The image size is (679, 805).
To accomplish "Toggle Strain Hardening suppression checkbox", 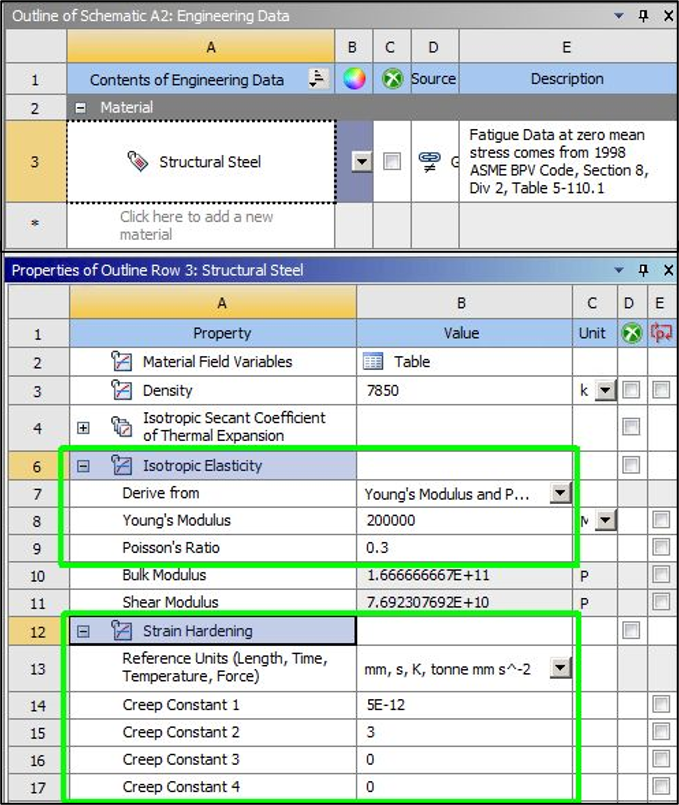I will [631, 630].
